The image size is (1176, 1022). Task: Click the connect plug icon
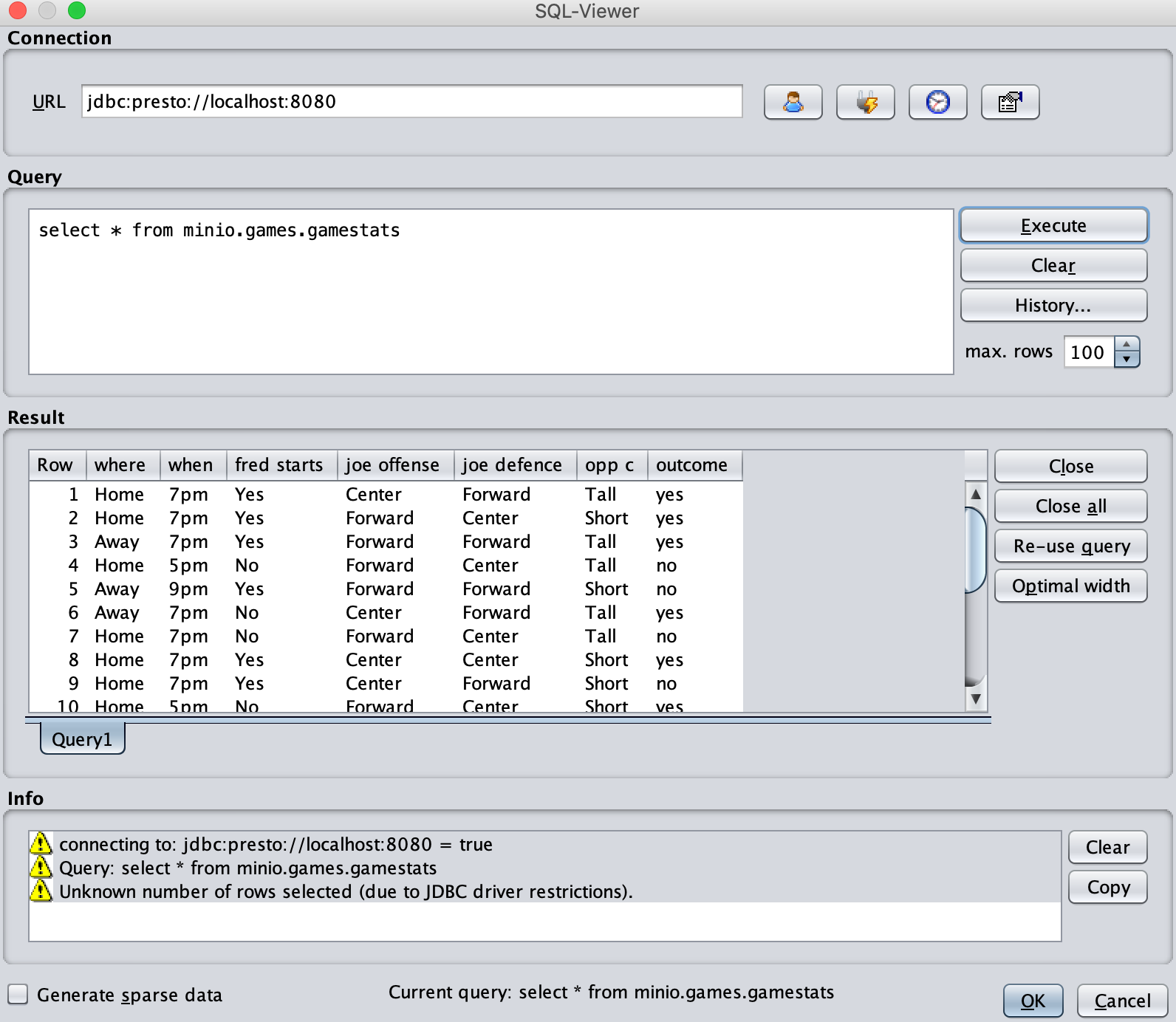(x=865, y=102)
